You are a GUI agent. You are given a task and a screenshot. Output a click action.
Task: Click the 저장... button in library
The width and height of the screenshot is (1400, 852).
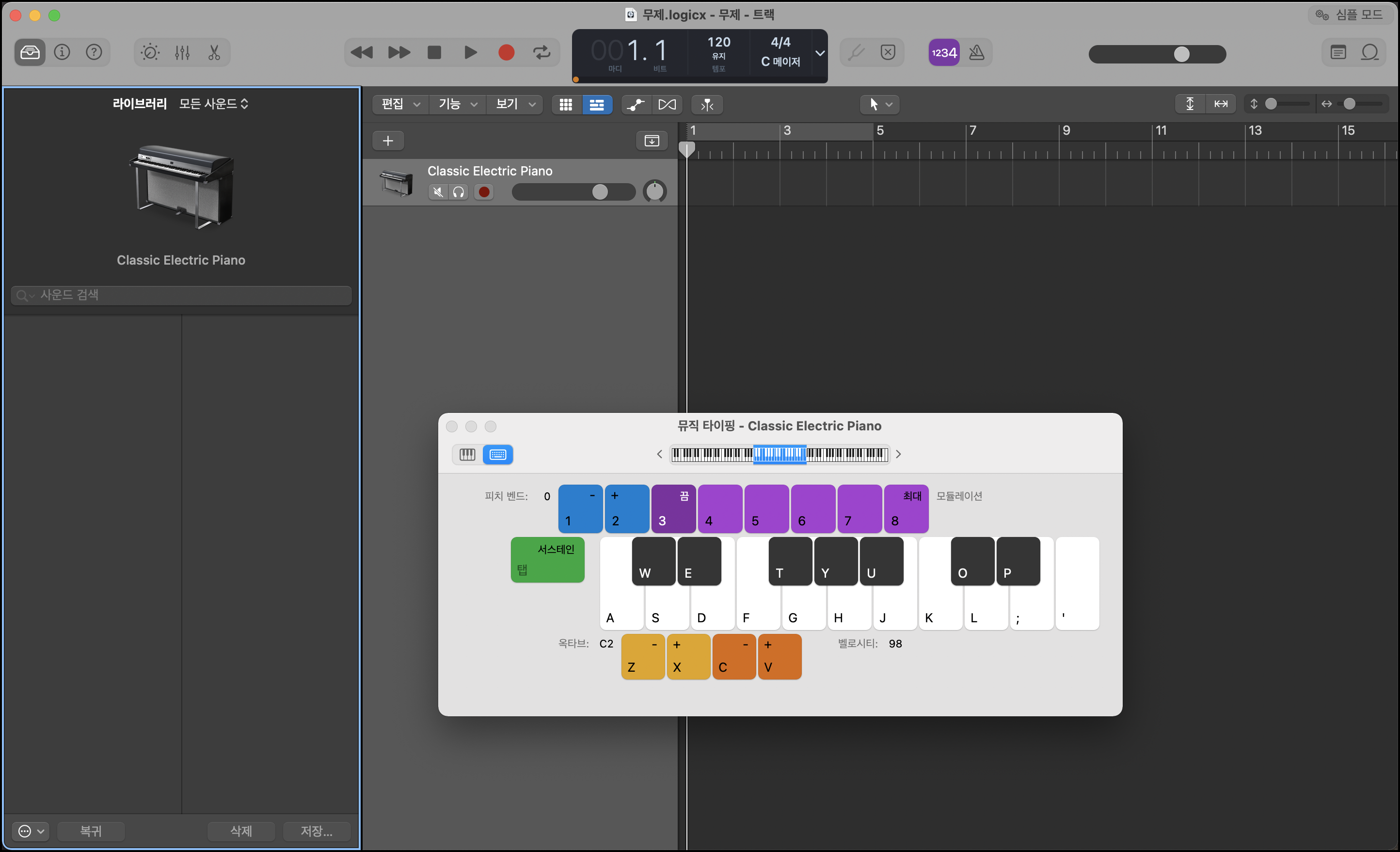tap(316, 831)
